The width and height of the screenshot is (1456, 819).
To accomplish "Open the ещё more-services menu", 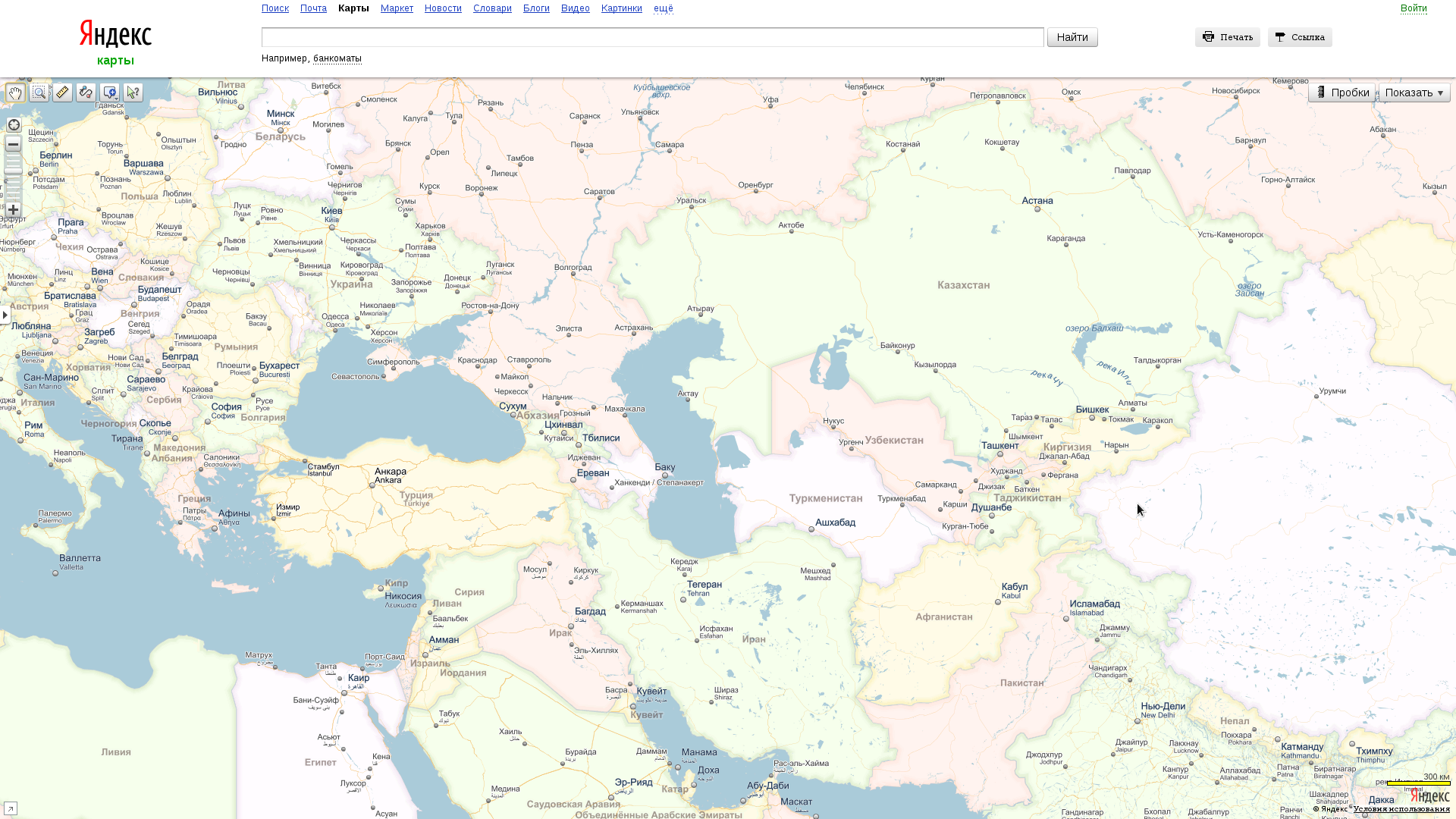I will (663, 8).
